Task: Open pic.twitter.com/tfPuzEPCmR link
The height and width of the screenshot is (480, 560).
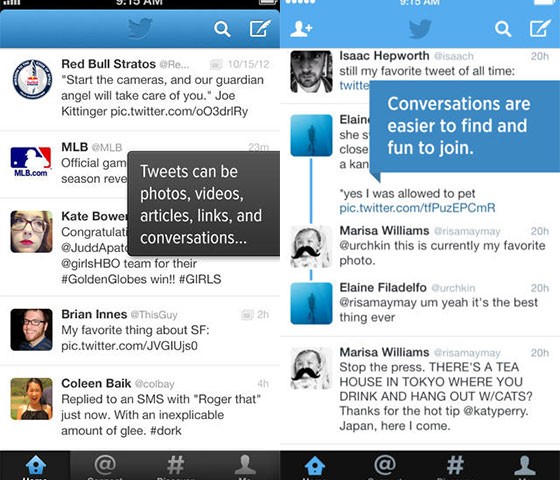Action: (417, 208)
